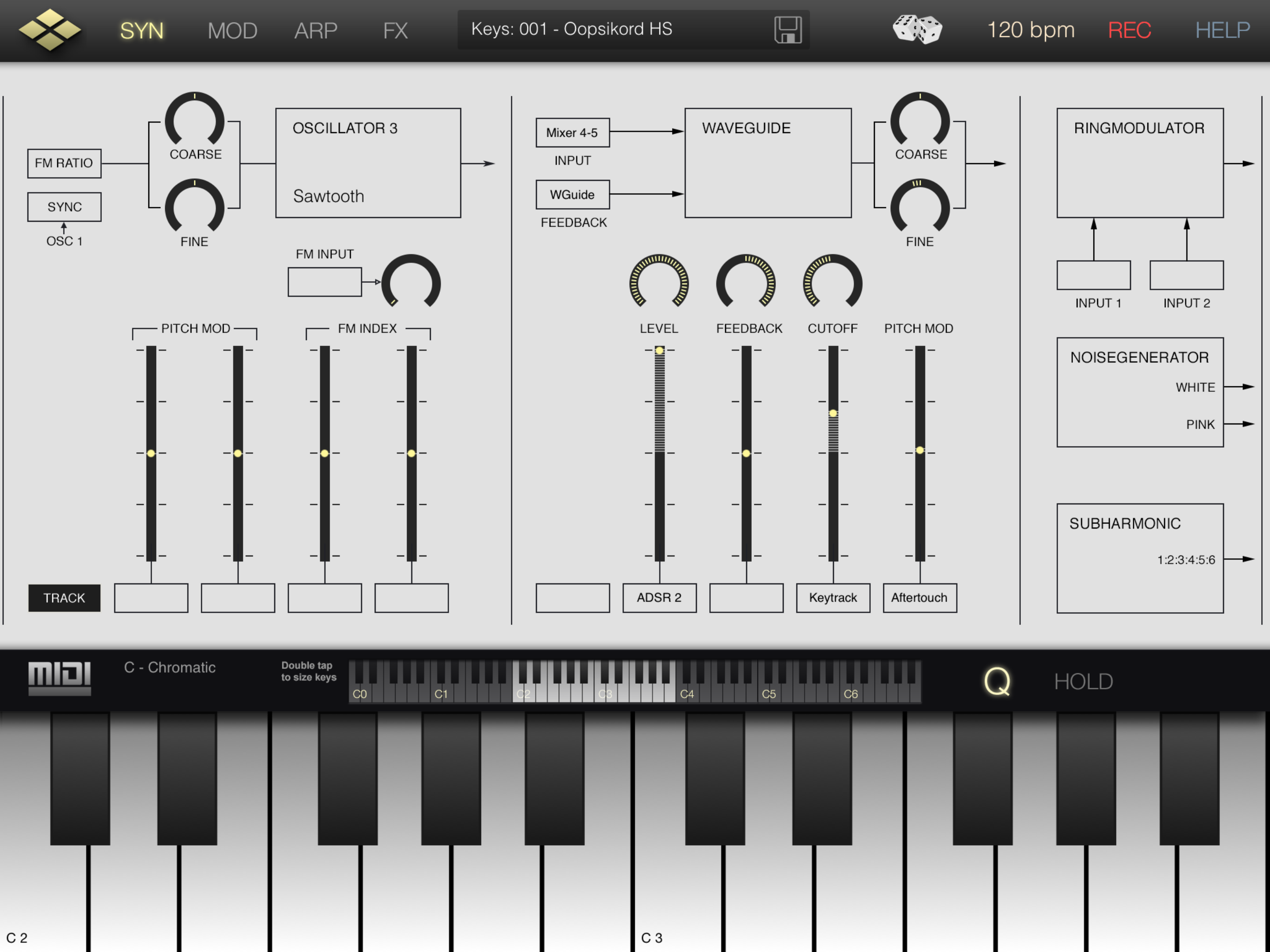1270x952 pixels.
Task: Click the diamond app logo icon
Action: click(50, 30)
